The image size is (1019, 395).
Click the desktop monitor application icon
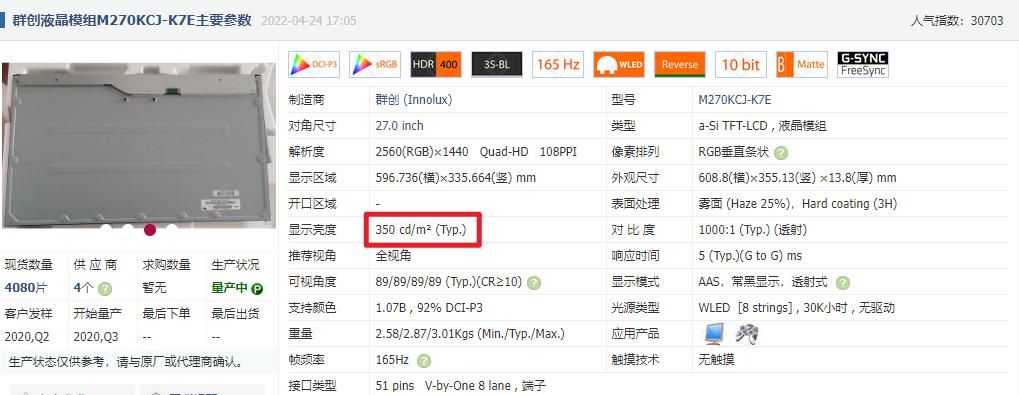[x=714, y=334]
